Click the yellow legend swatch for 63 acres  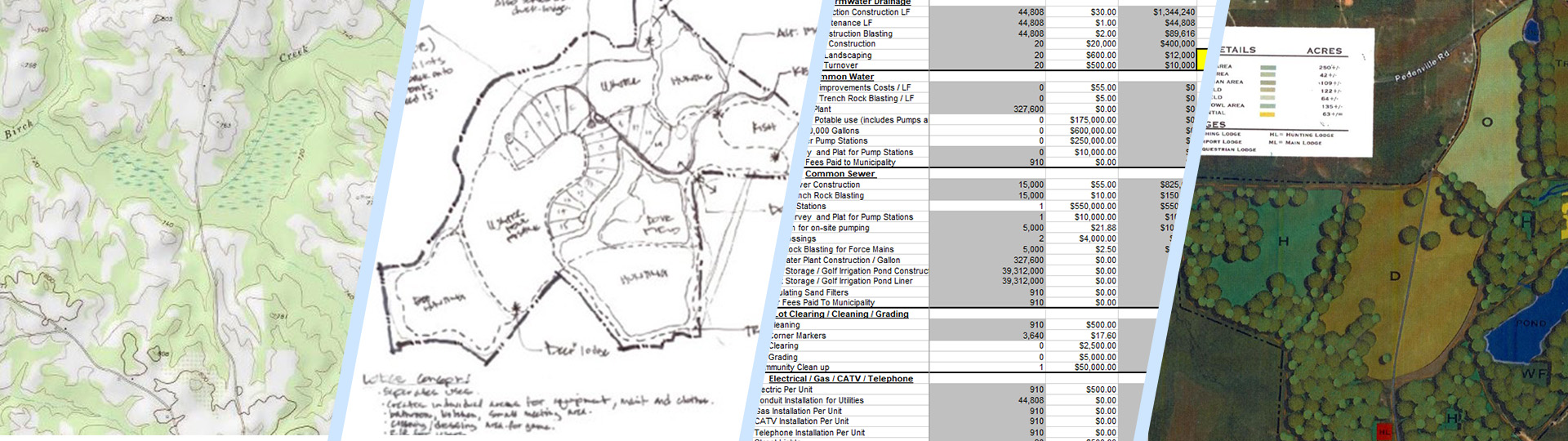[1267, 114]
